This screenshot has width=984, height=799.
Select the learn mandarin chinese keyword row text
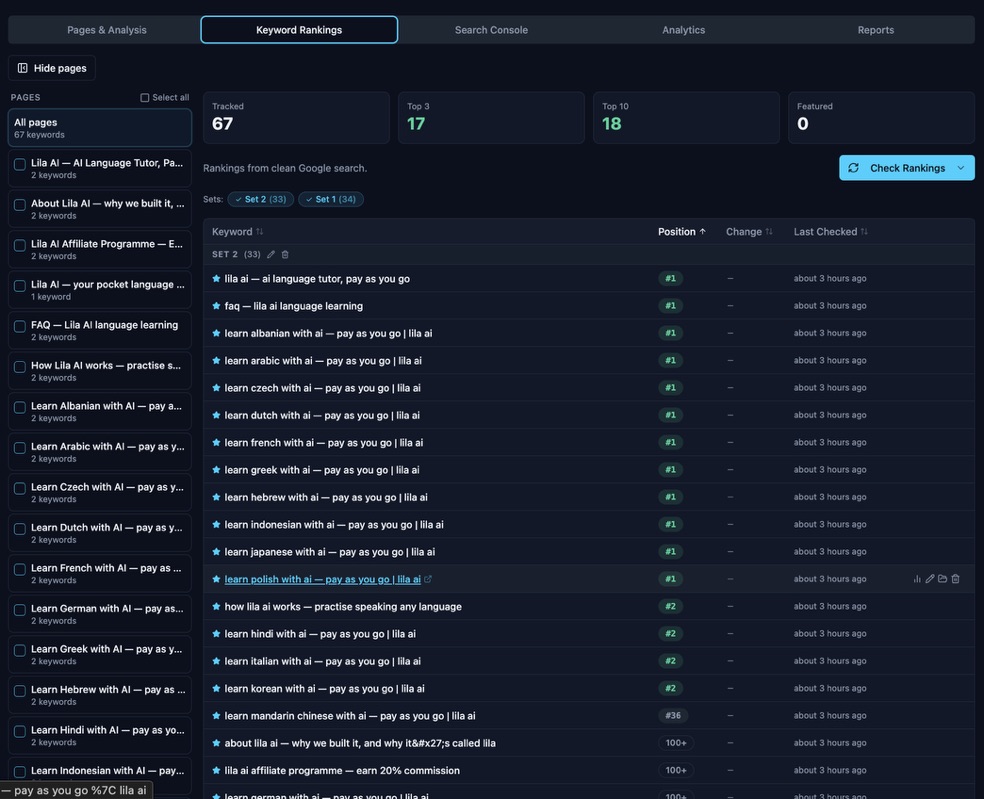coord(350,716)
